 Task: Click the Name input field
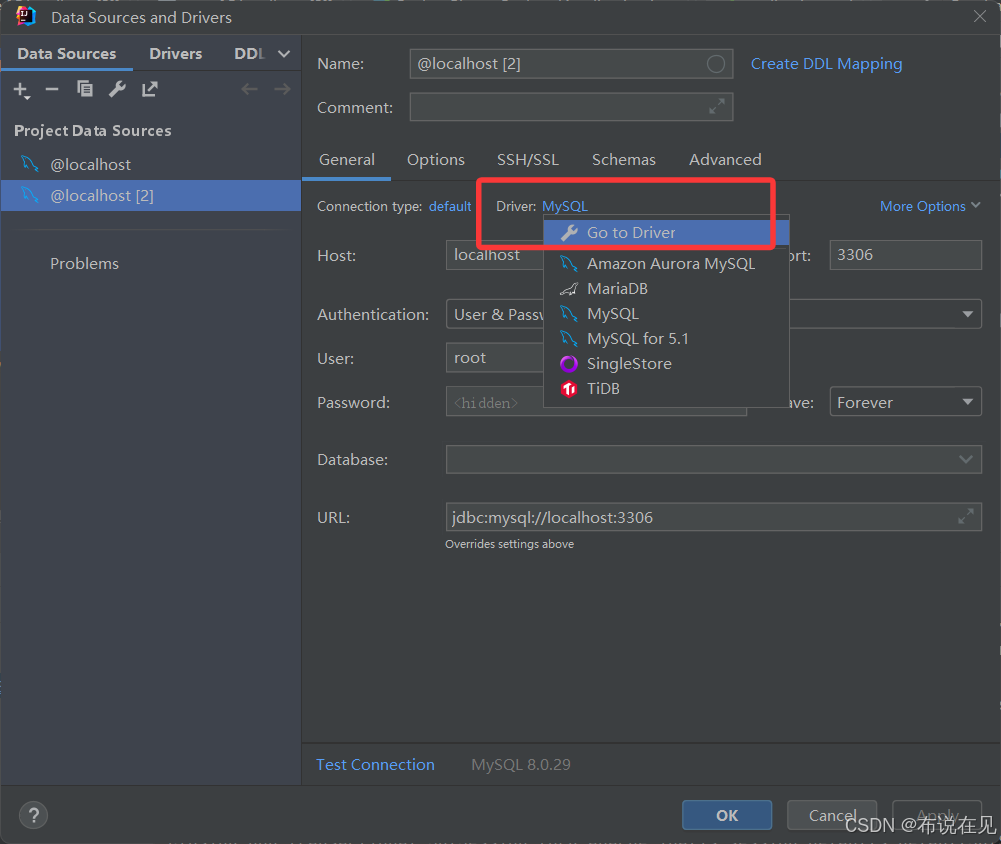click(571, 64)
